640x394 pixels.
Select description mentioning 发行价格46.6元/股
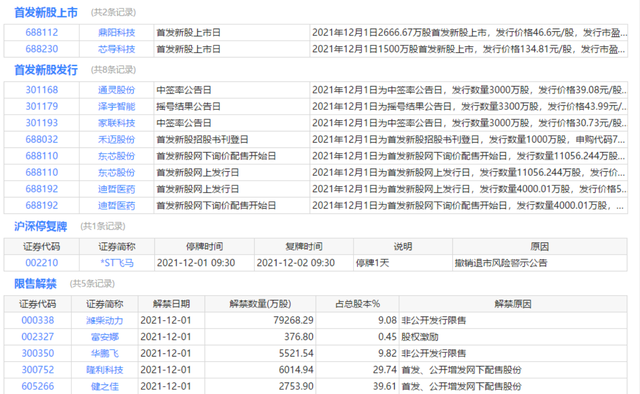469,33
